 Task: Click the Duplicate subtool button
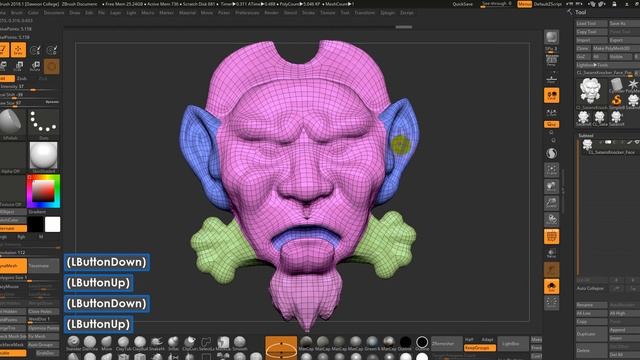[592, 334]
